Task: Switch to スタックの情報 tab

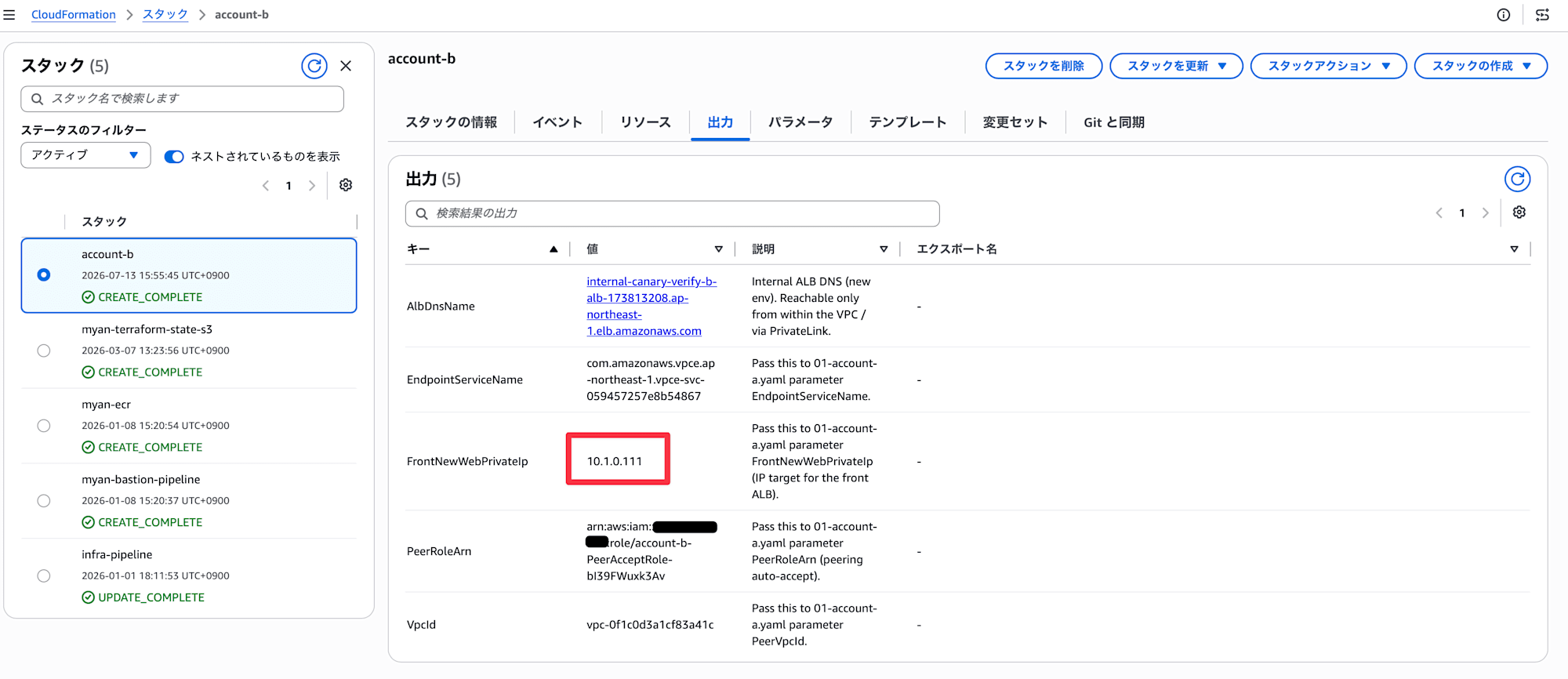Action: pyautogui.click(x=452, y=122)
